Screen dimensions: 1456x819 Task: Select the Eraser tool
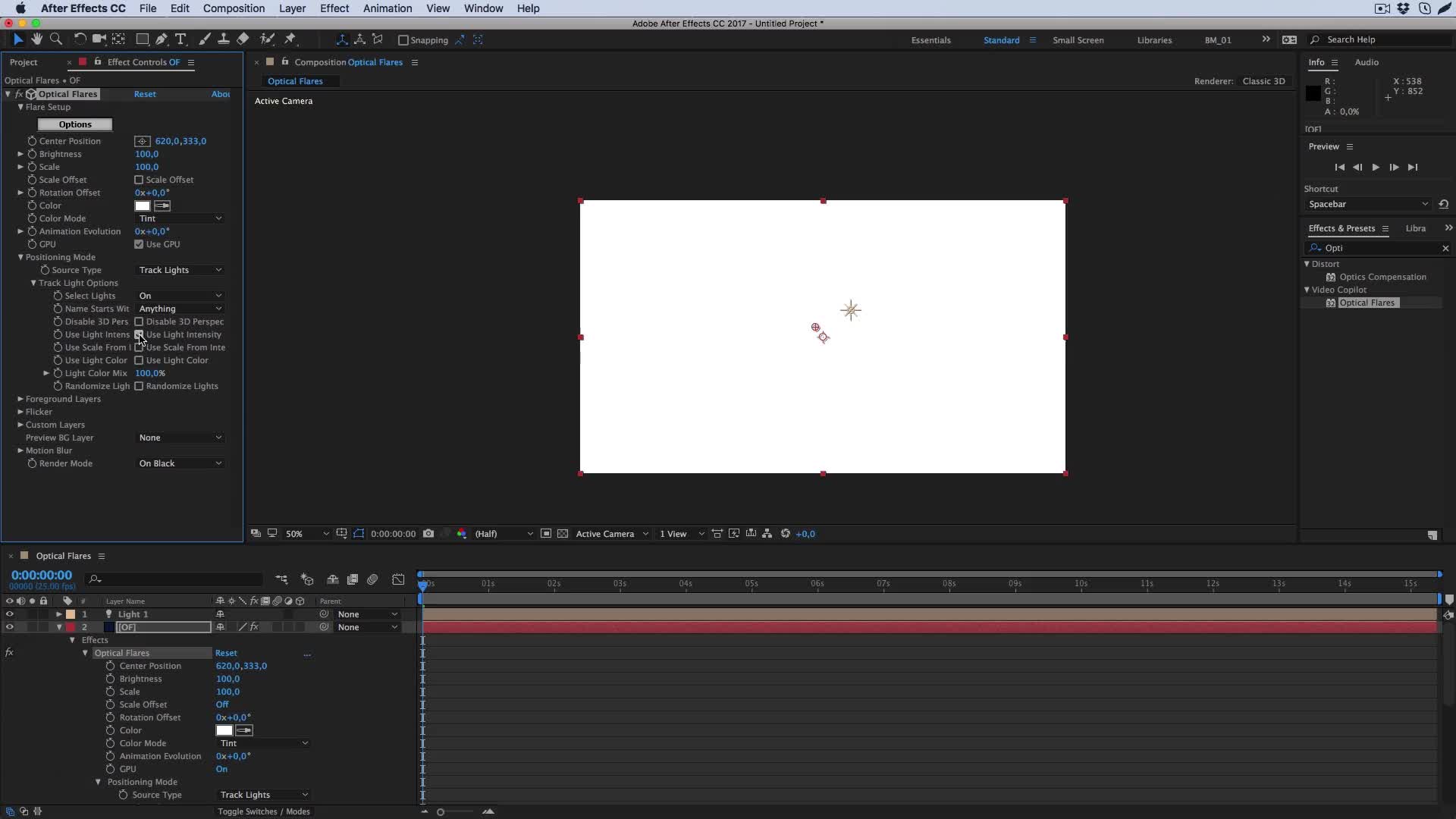[x=243, y=39]
